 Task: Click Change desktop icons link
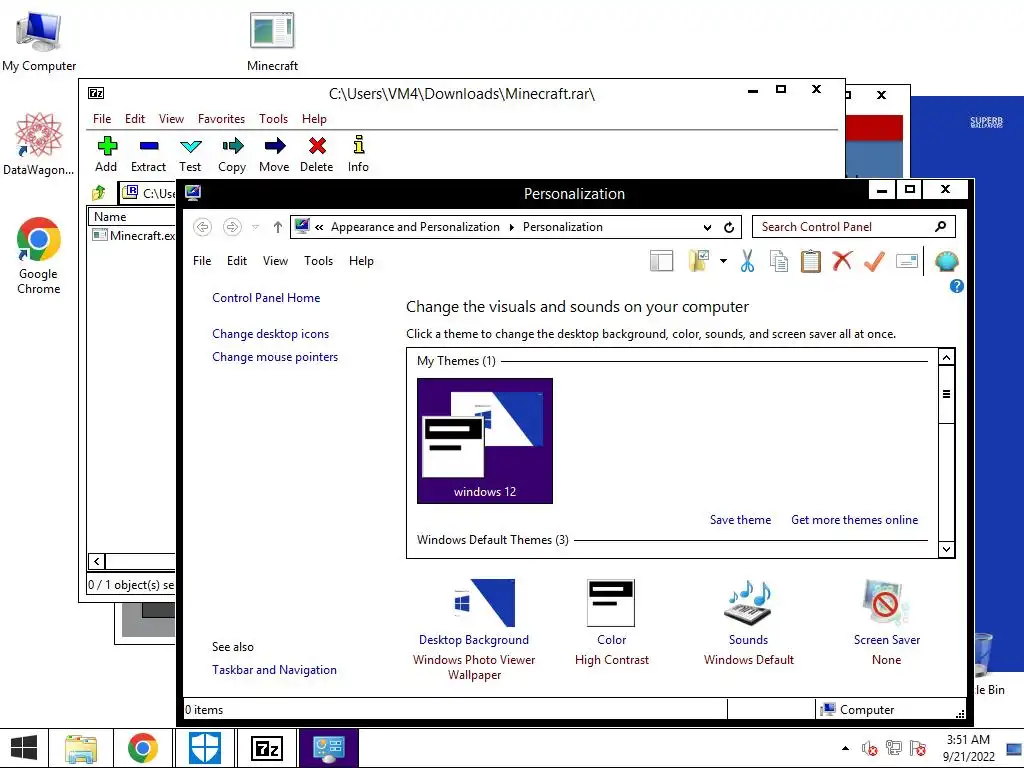coord(270,334)
